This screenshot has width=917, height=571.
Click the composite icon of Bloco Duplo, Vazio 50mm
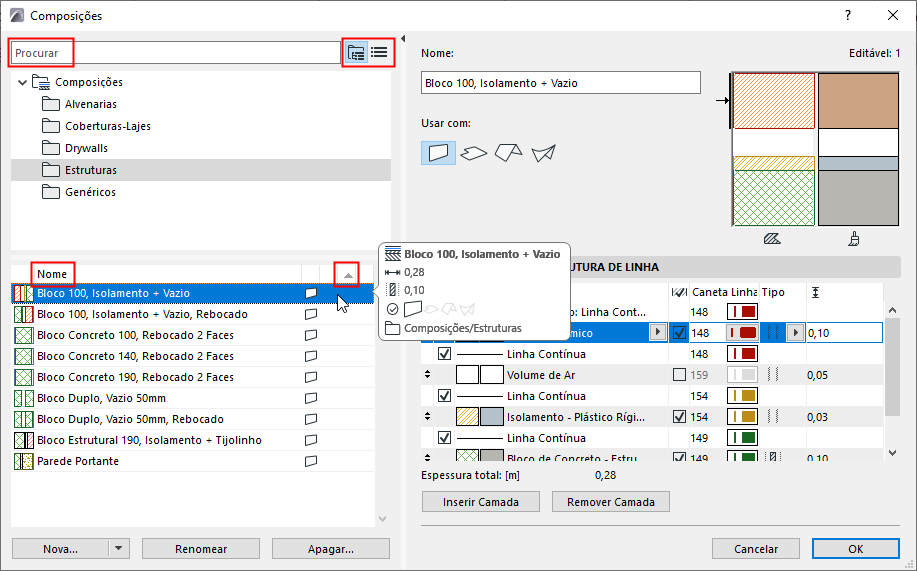tap(24, 398)
